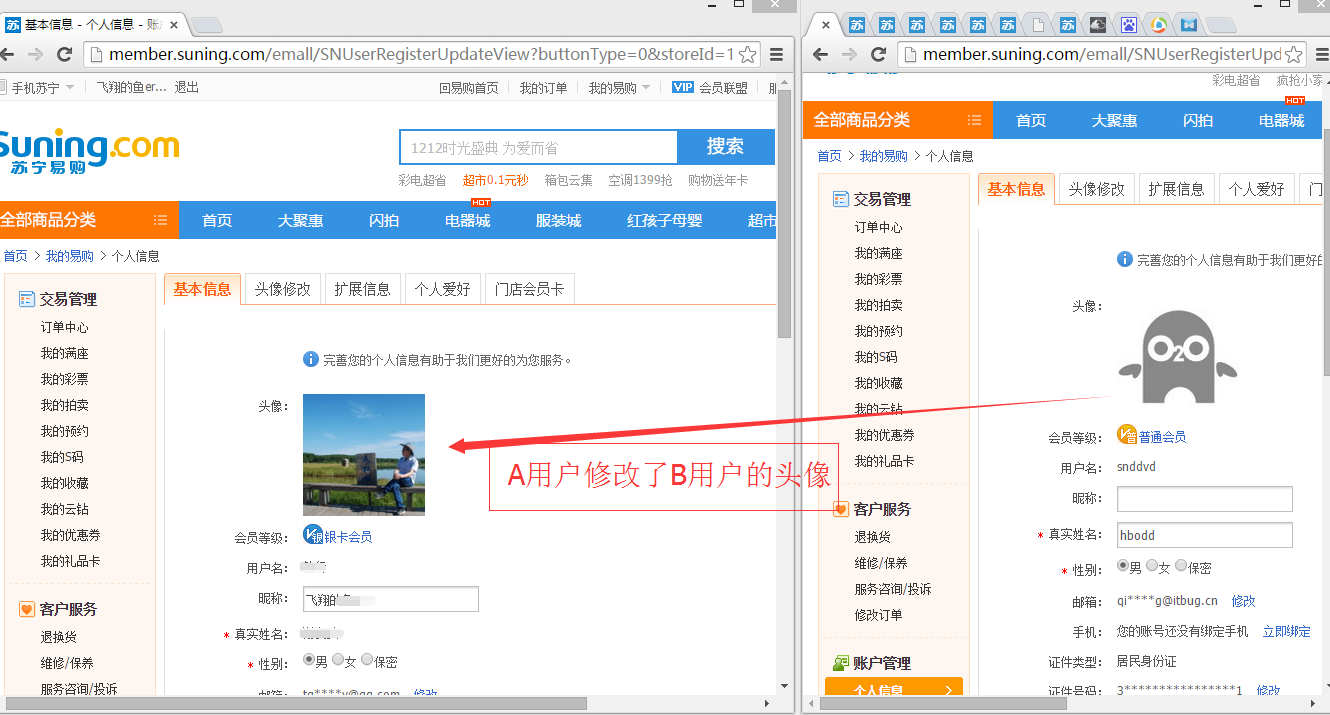Switch to 扩展信息 tab in the left window
1330x715 pixels.
[363, 289]
